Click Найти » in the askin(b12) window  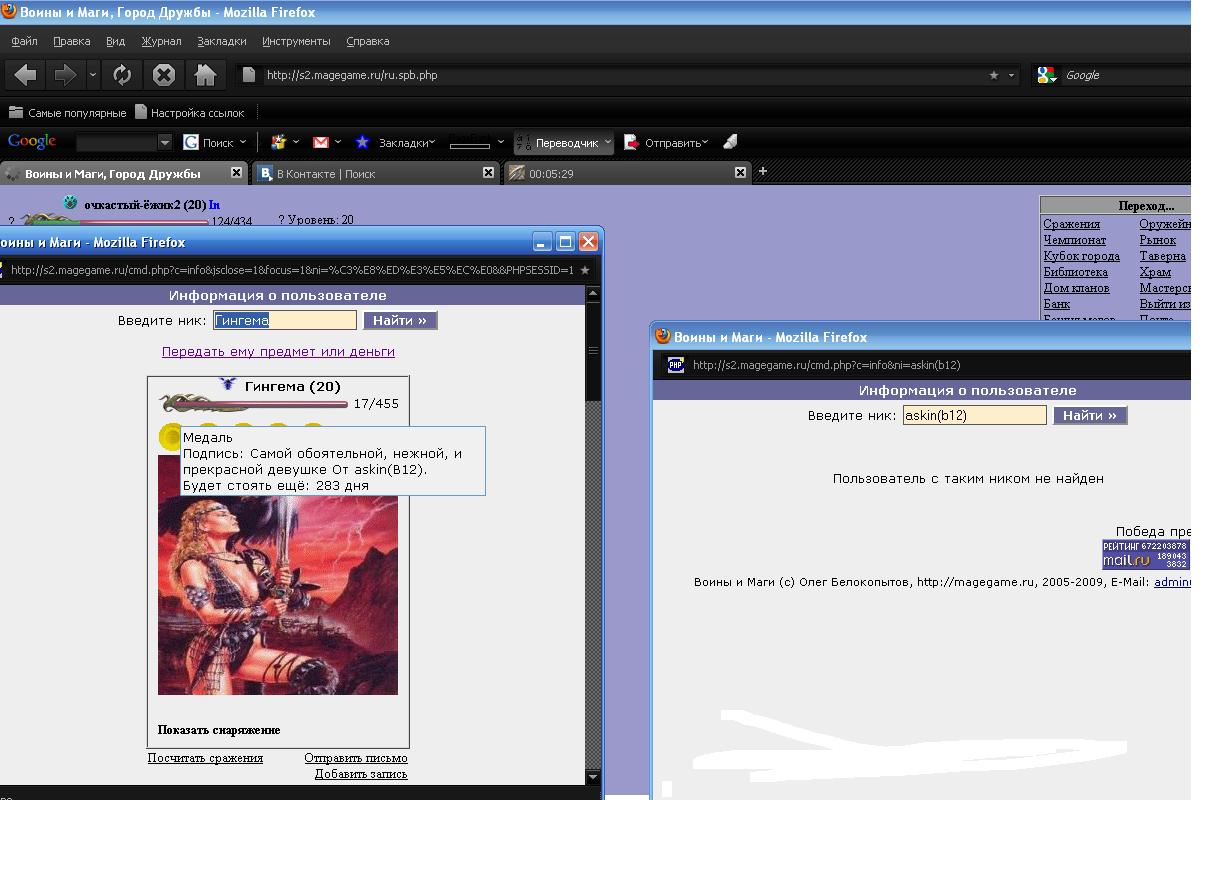tap(1090, 415)
